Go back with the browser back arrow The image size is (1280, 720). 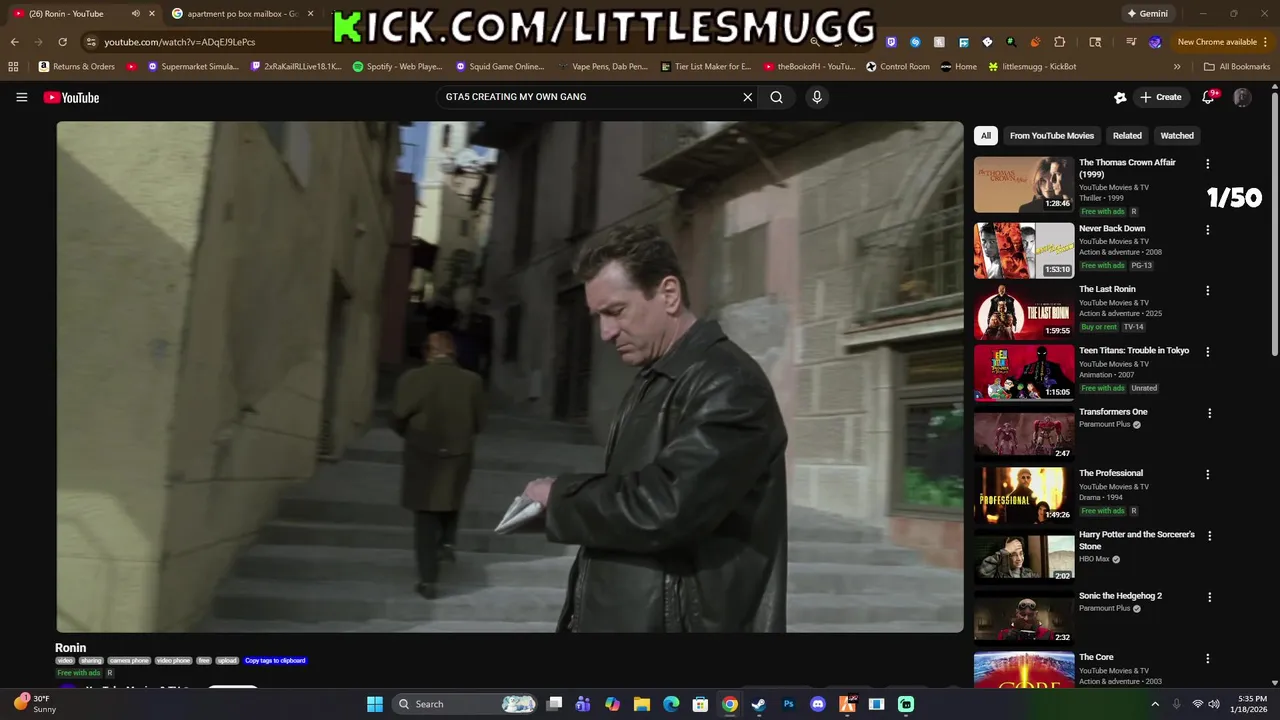click(x=15, y=42)
